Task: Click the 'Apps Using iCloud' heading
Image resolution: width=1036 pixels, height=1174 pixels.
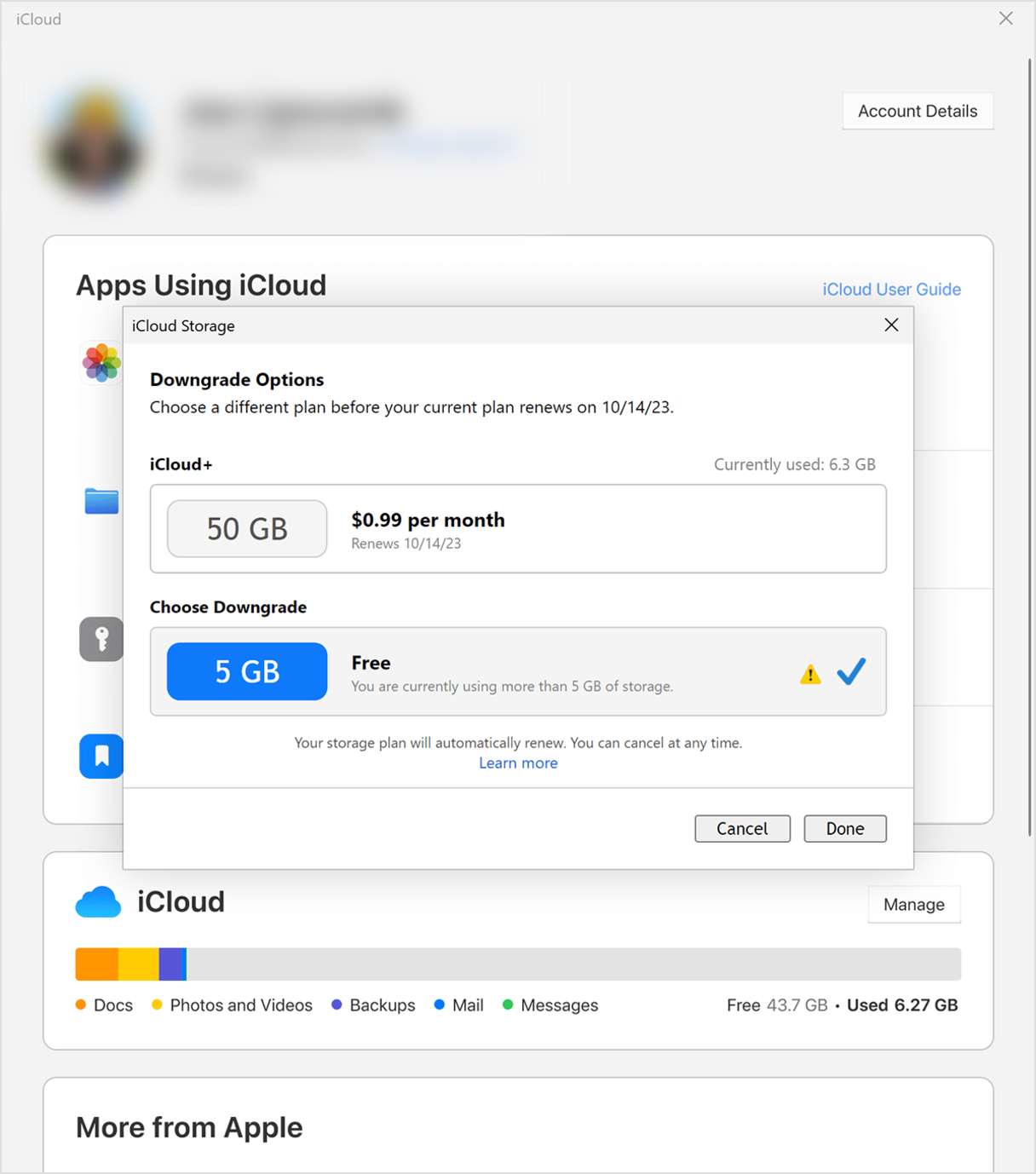Action: pyautogui.click(x=201, y=285)
